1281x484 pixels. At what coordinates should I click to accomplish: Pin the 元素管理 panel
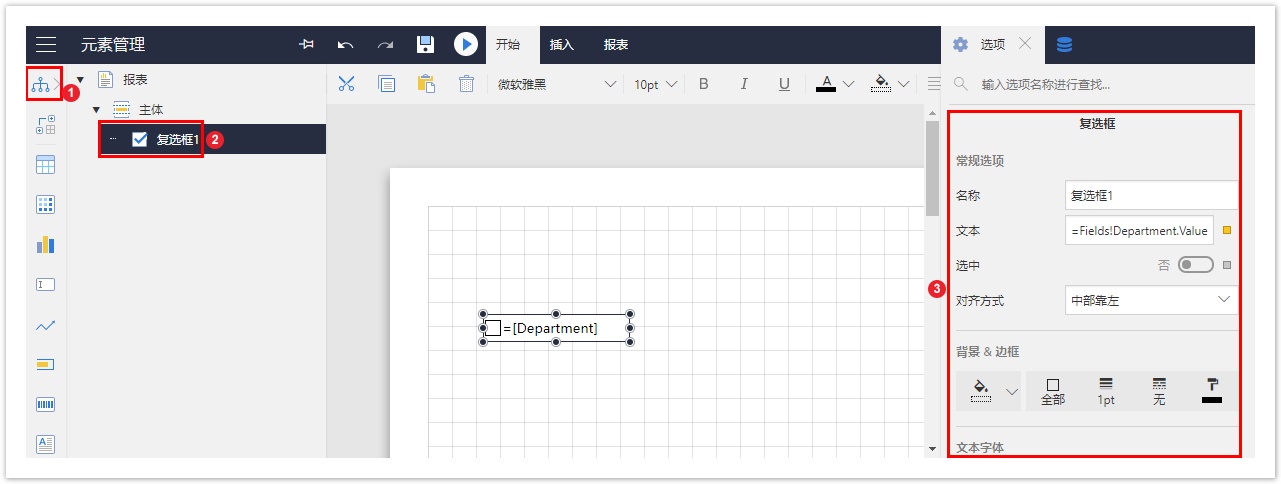pyautogui.click(x=307, y=44)
